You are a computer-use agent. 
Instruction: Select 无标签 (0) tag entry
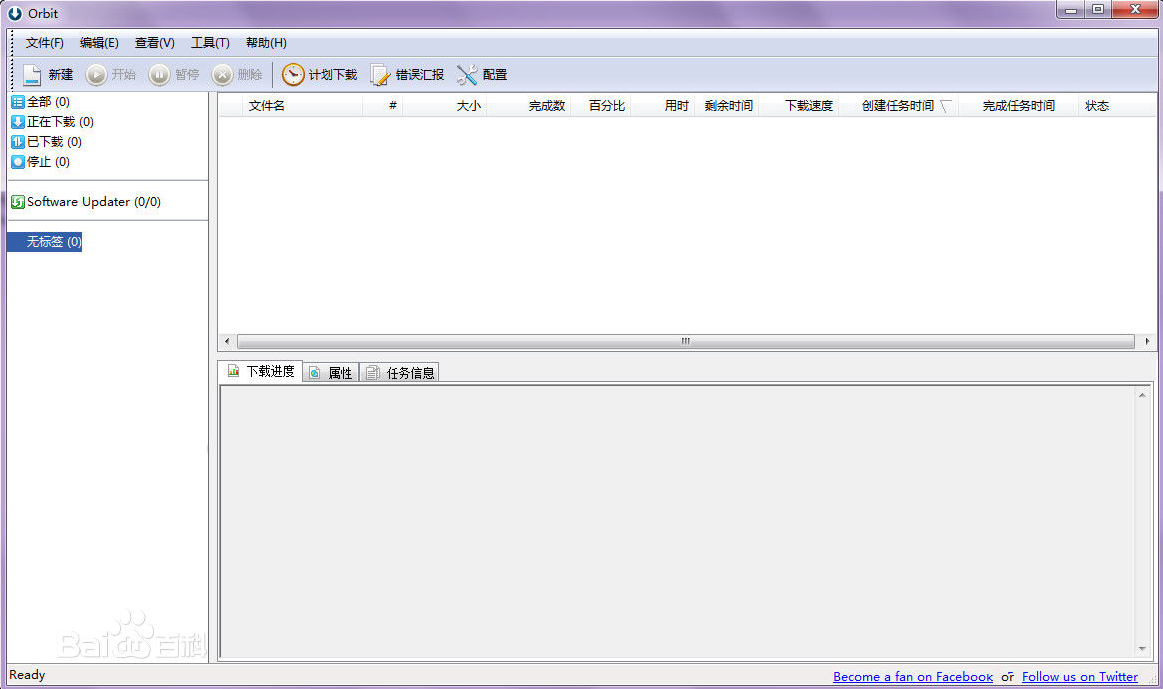pyautogui.click(x=45, y=242)
